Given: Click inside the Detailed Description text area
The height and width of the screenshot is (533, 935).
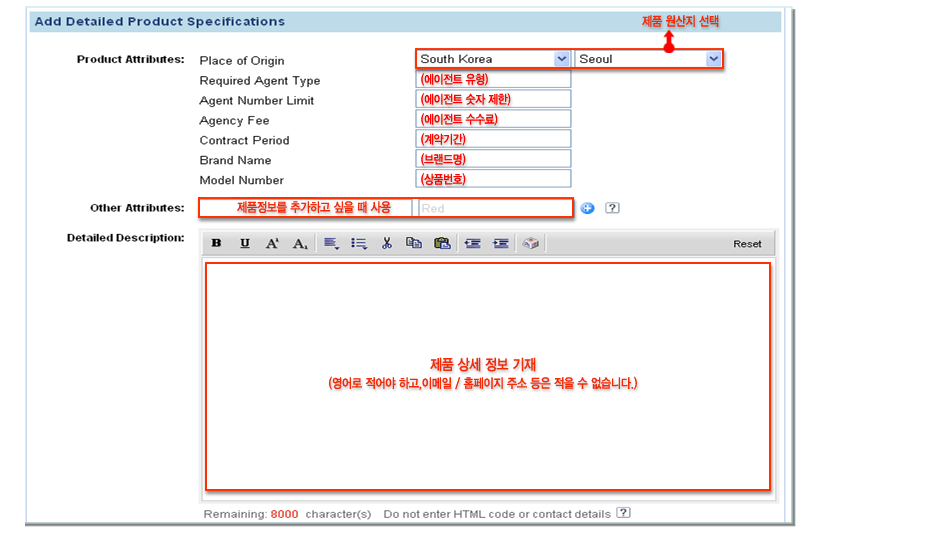Looking at the screenshot, I should (488, 377).
